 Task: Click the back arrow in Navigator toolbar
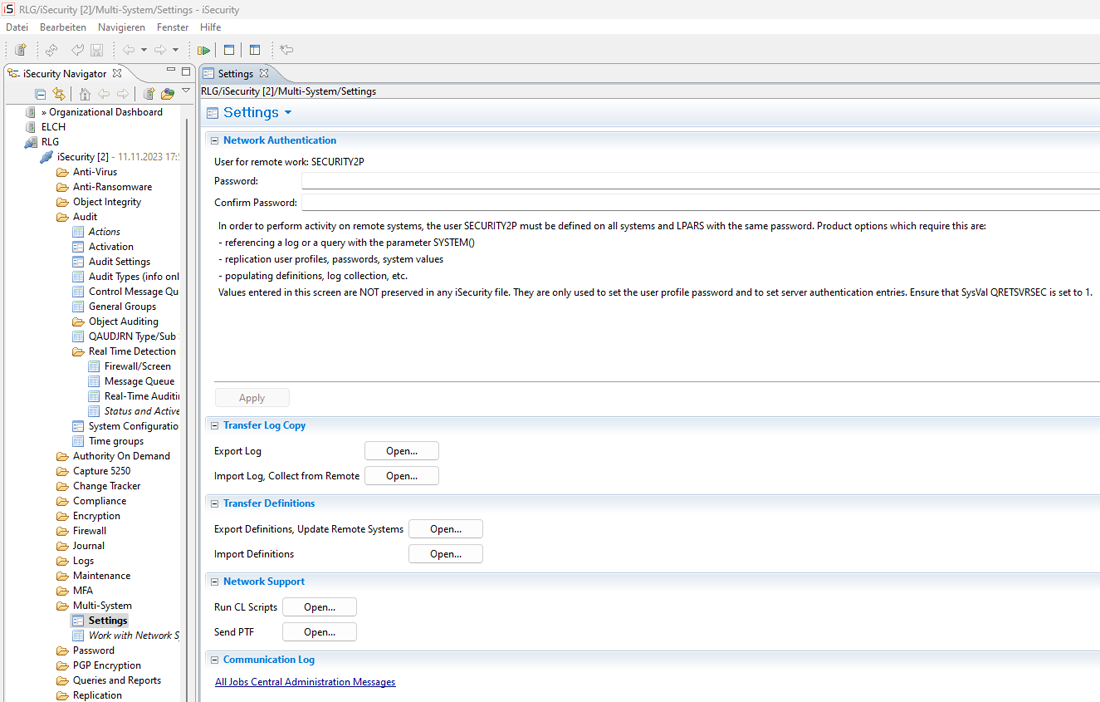point(104,94)
